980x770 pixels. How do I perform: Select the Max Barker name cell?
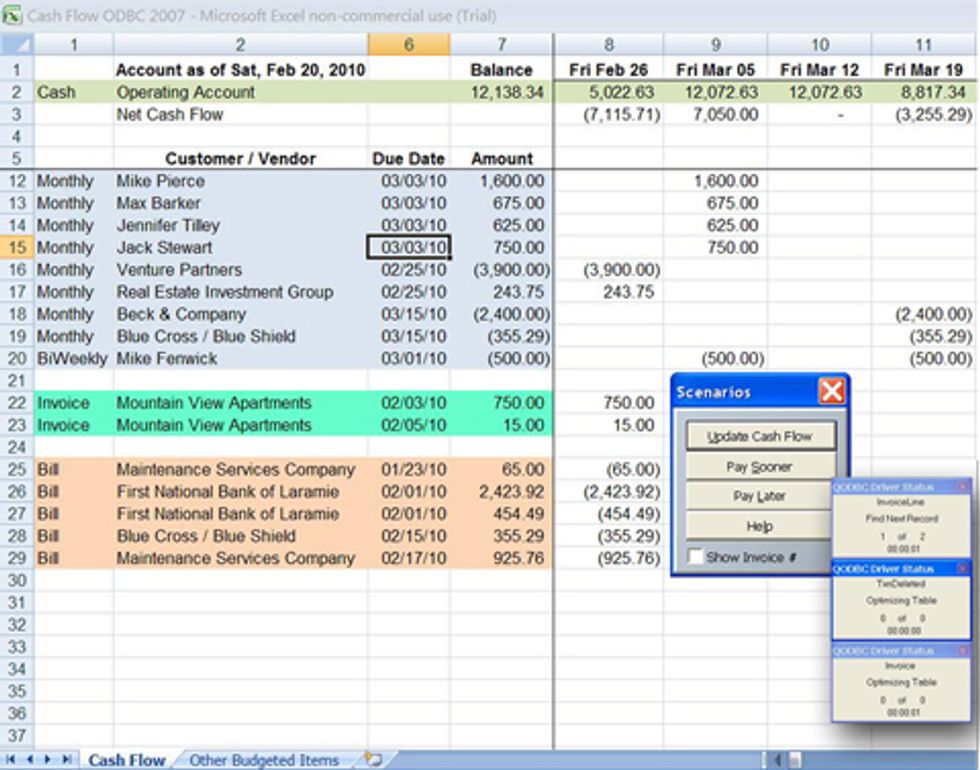241,203
